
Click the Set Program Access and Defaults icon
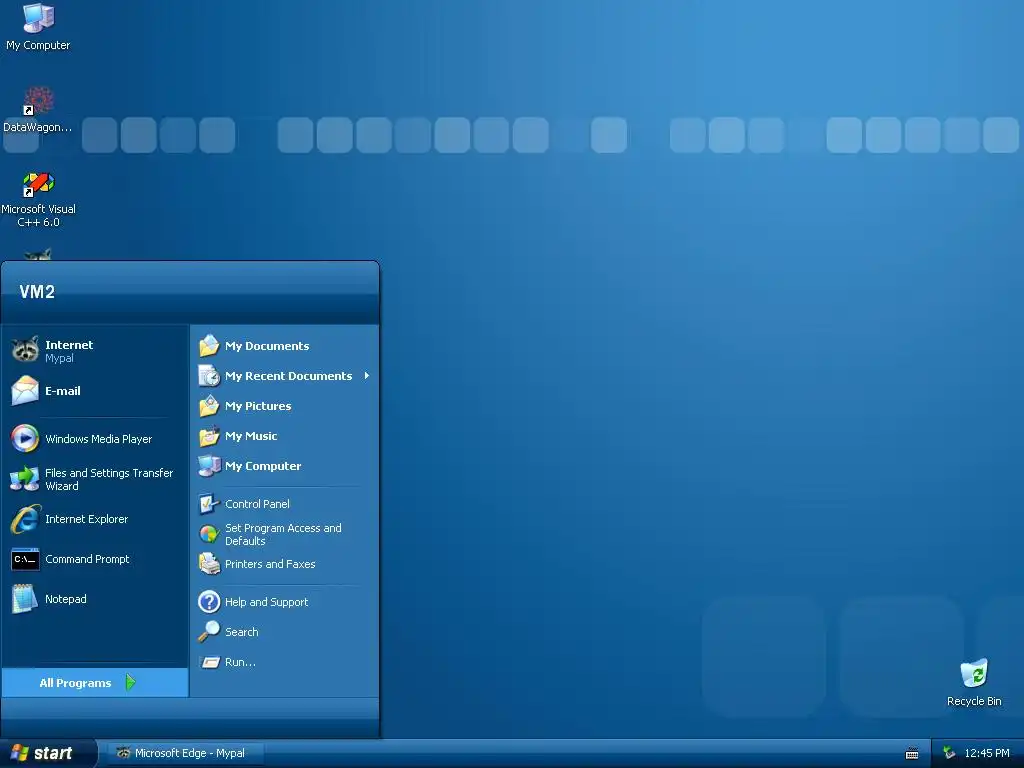209,534
